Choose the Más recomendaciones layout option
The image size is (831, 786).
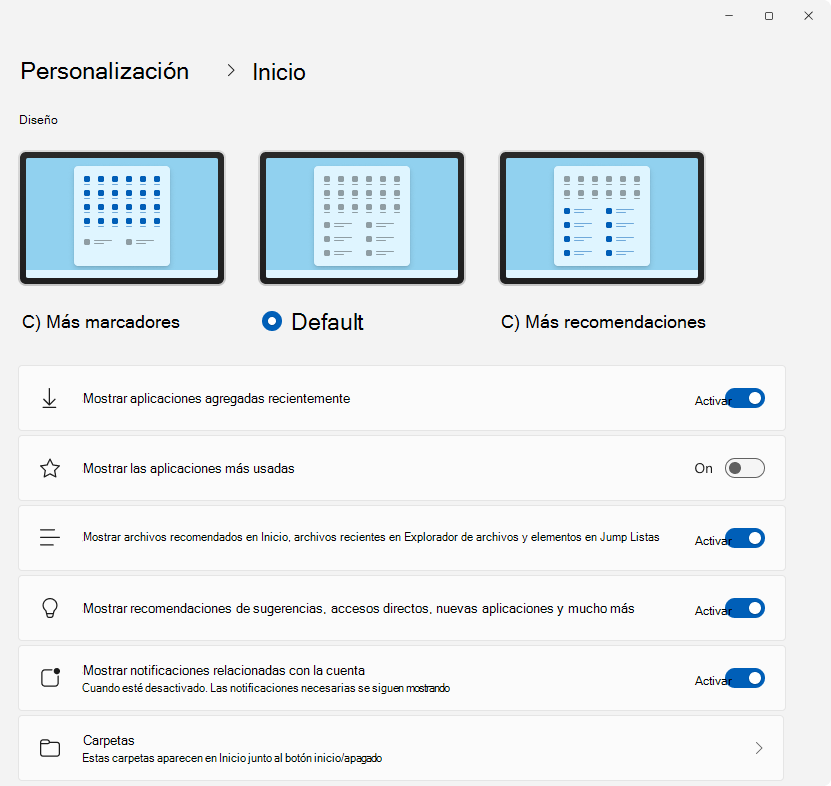point(603,322)
